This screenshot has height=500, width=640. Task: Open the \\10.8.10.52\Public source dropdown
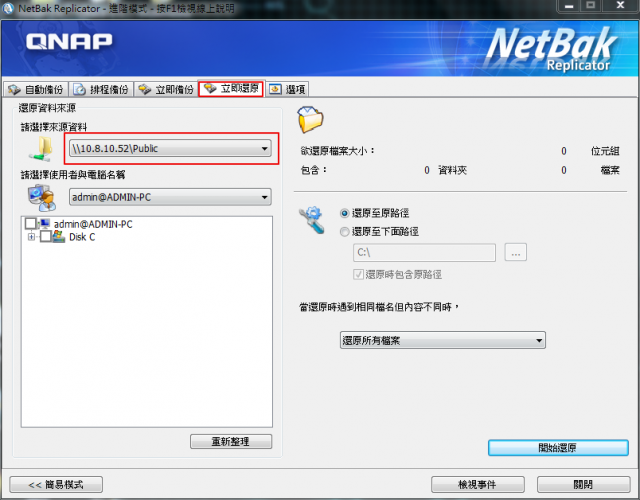pyautogui.click(x=170, y=148)
